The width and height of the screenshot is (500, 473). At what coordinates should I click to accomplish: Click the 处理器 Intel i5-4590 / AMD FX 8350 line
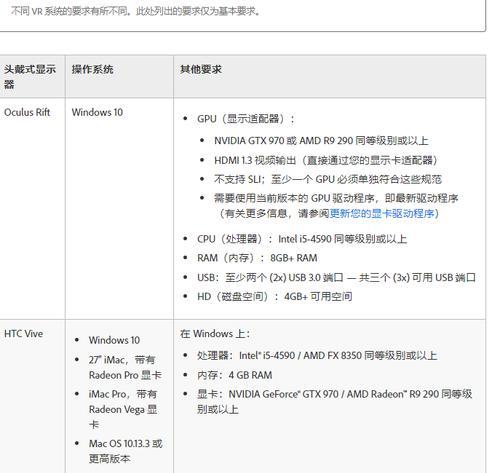(317, 356)
